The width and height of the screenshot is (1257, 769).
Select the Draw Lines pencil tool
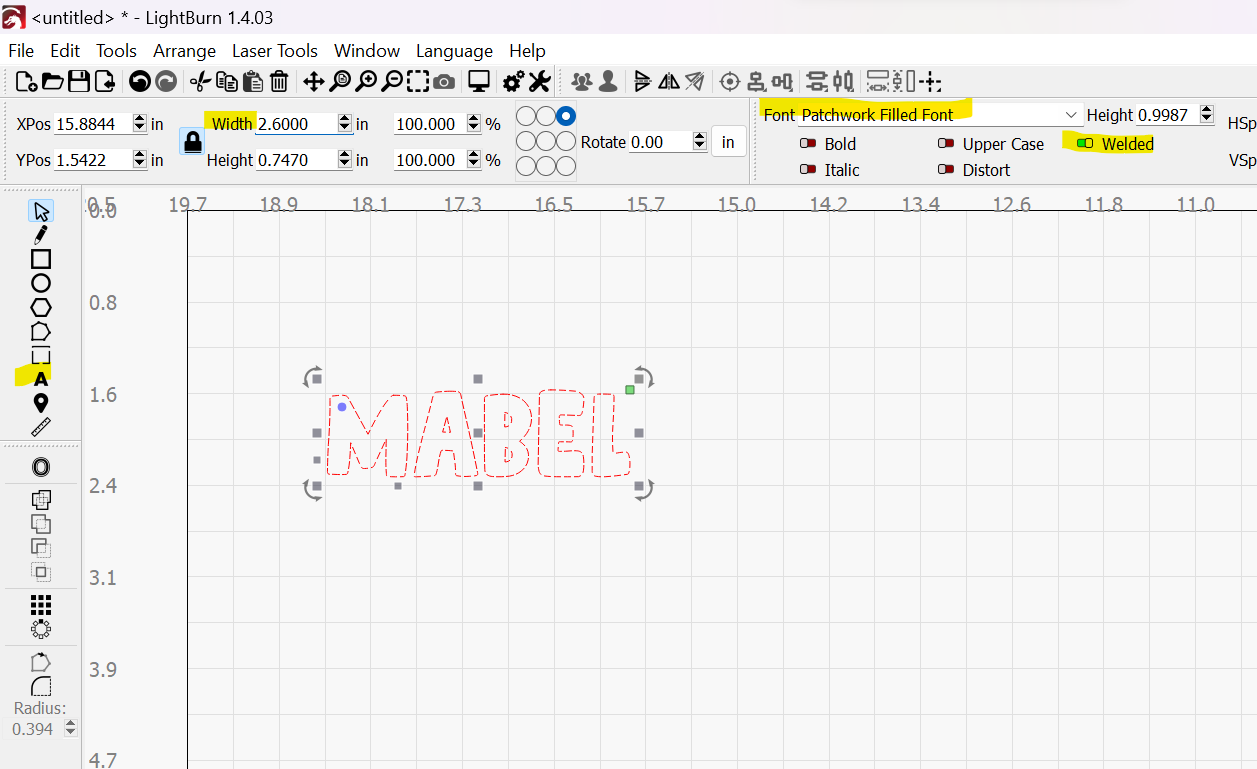click(41, 235)
